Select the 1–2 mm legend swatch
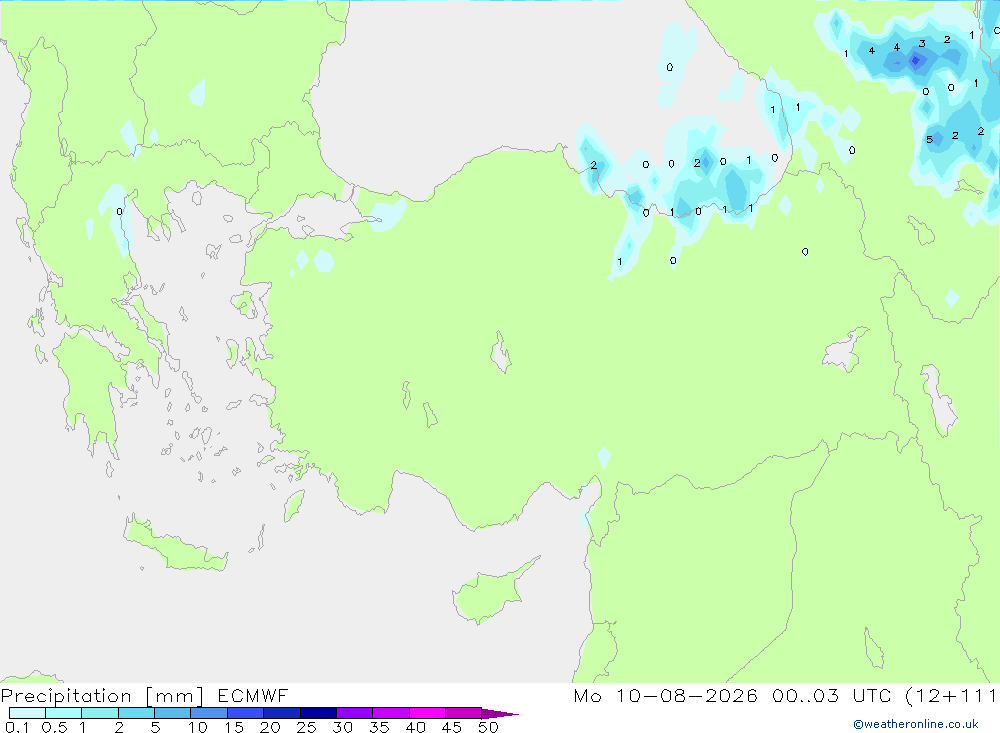The width and height of the screenshot is (1000, 733). pyautogui.click(x=99, y=713)
